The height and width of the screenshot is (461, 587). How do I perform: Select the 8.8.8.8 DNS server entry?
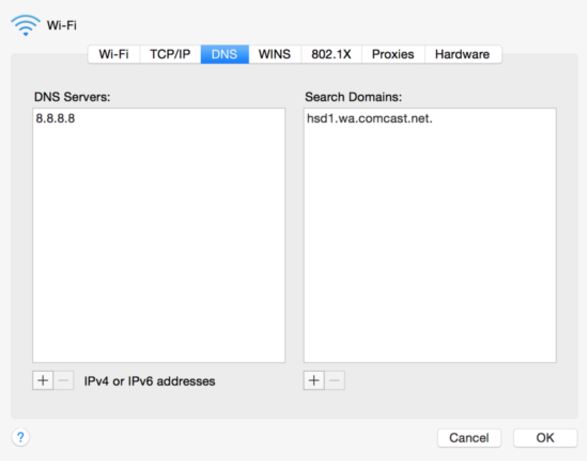coord(55,118)
